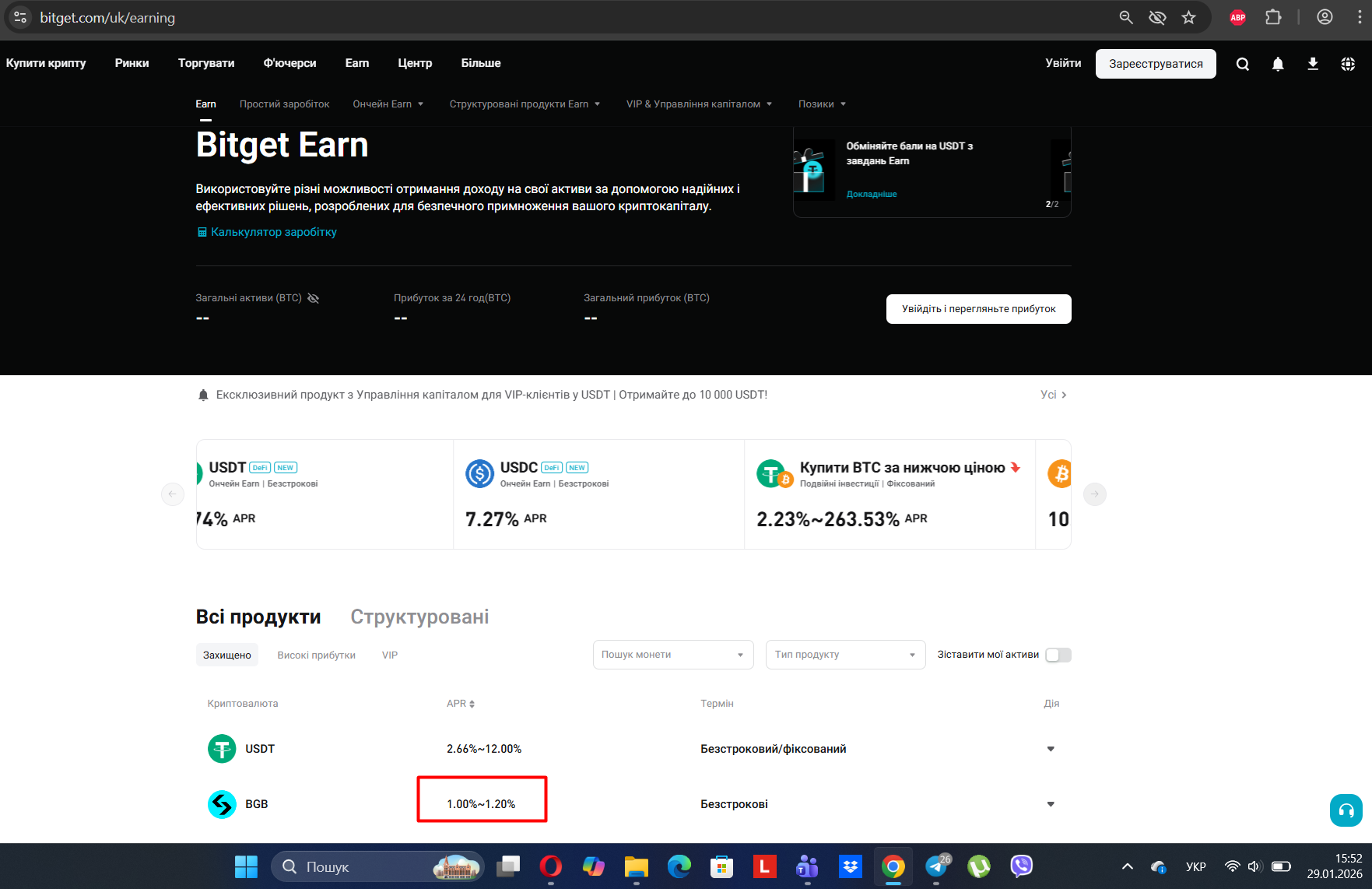The height and width of the screenshot is (889, 1372).
Task: Click the BGB coin icon in the table
Action: 222,804
